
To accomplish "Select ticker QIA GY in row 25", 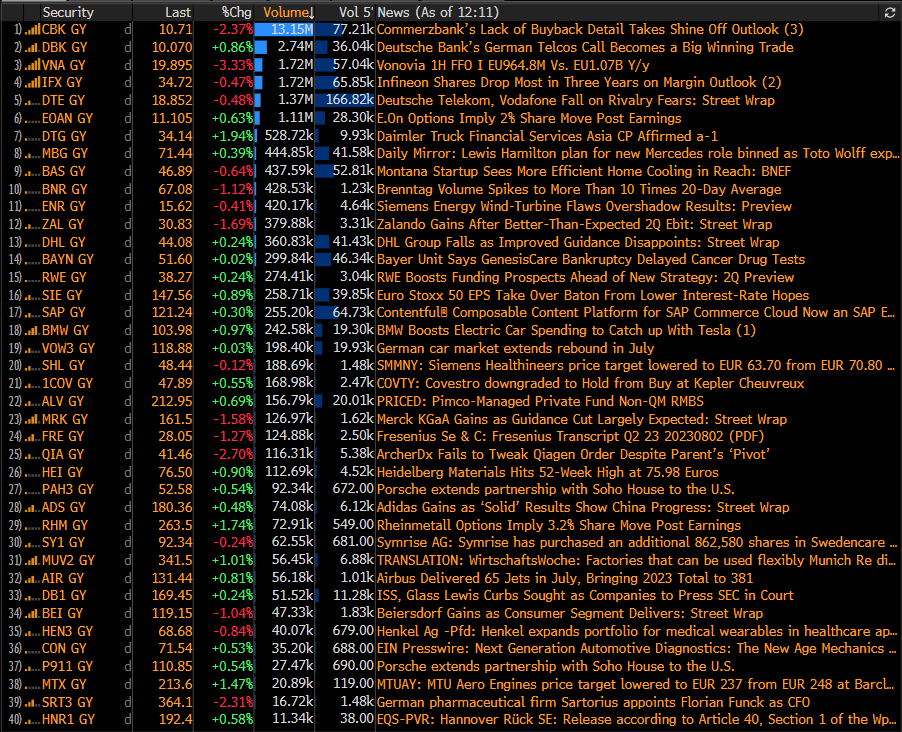I will pyautogui.click(x=63, y=455).
